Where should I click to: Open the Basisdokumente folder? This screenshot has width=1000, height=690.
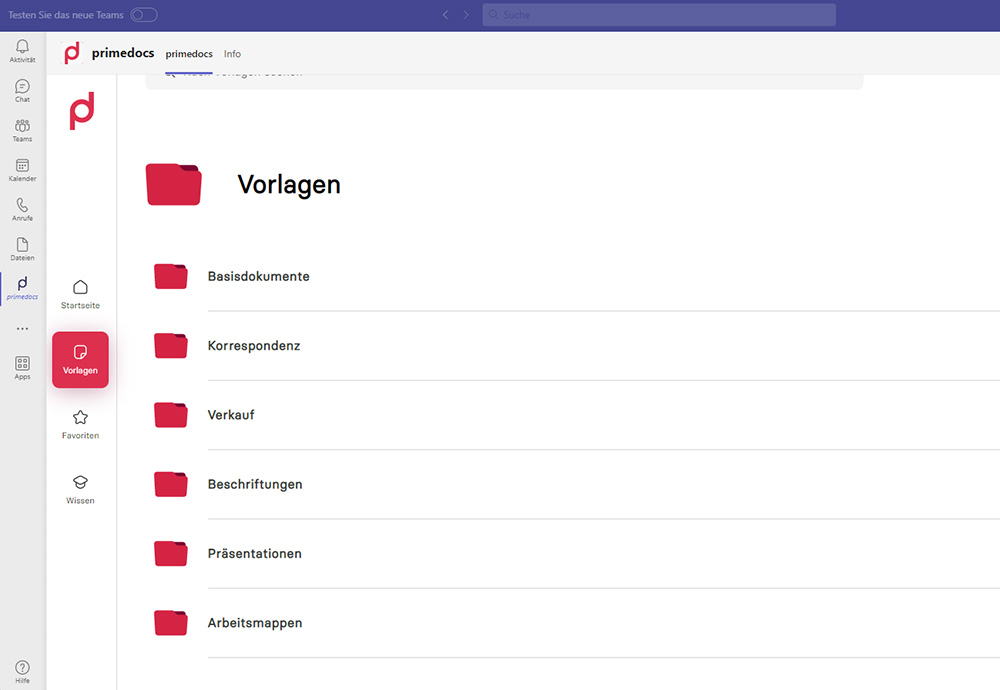(x=258, y=276)
